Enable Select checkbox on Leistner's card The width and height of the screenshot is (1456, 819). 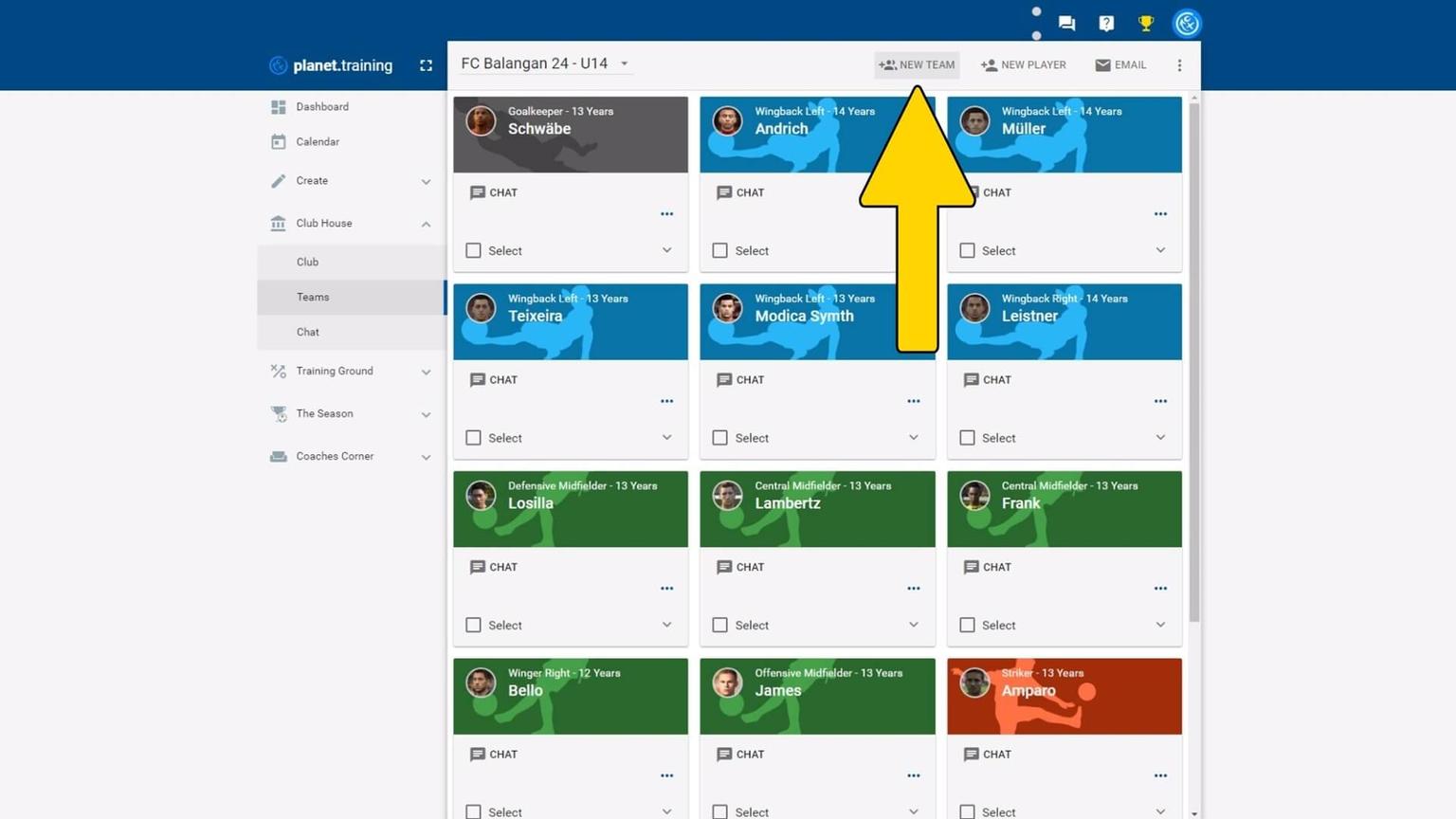[x=967, y=438]
